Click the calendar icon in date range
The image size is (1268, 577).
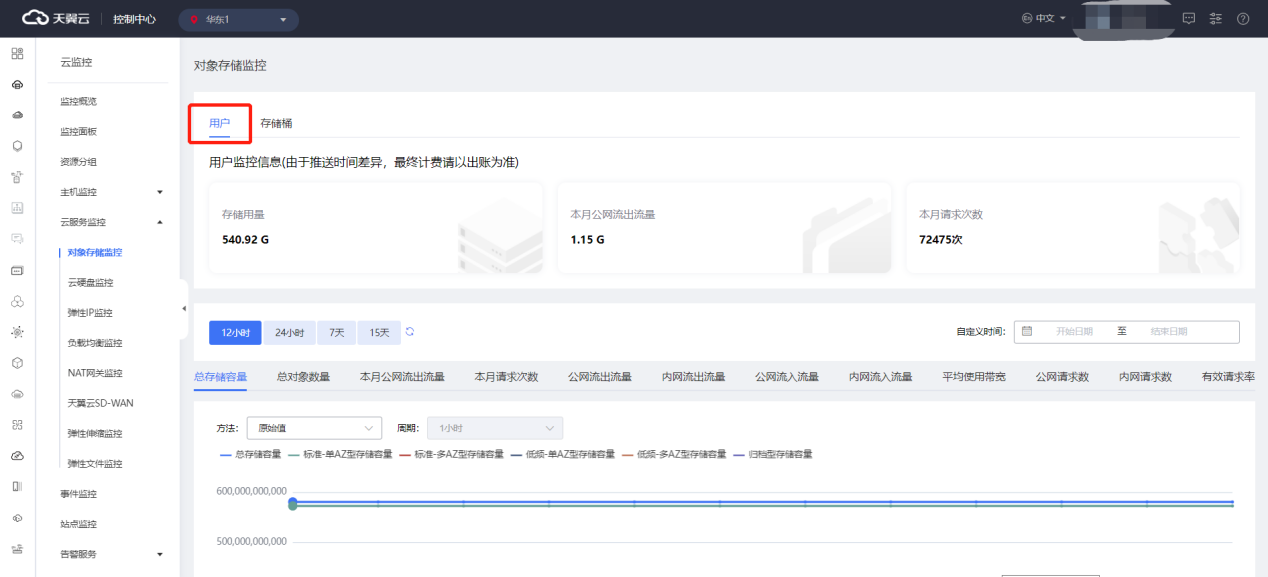(1027, 331)
